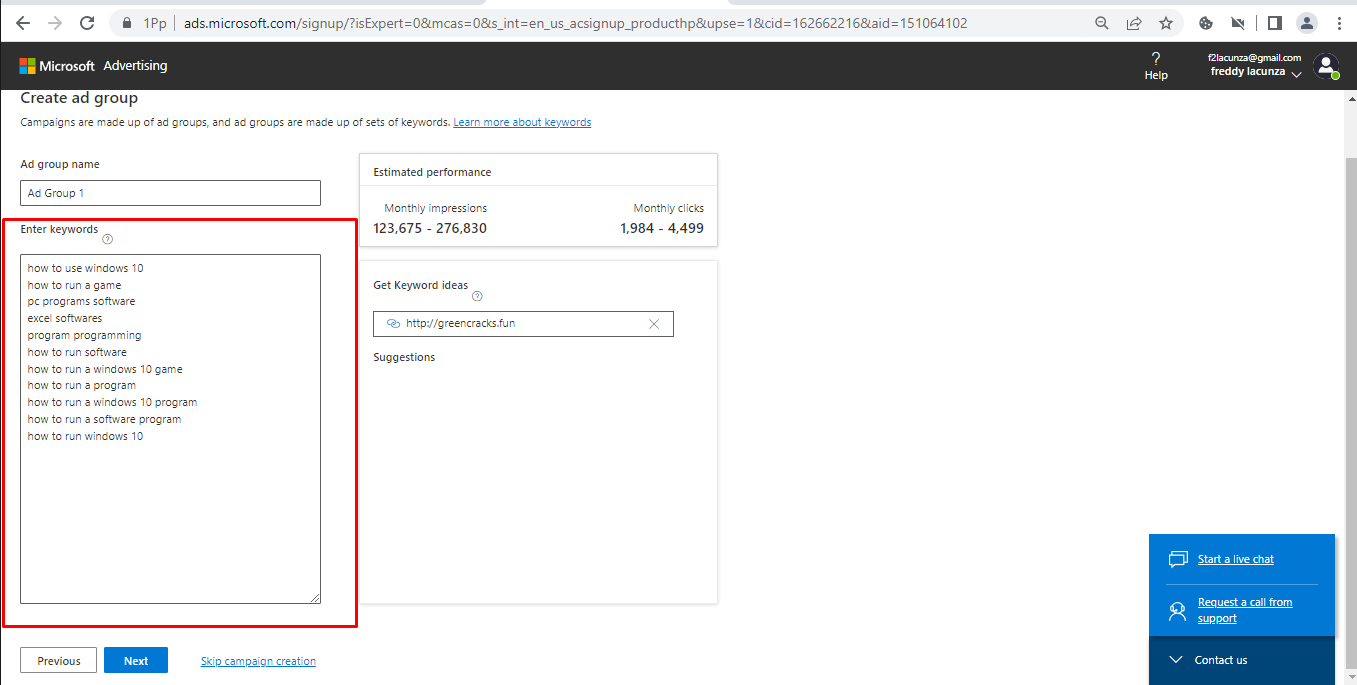Click the Next button
The image size is (1357, 685).
[136, 661]
